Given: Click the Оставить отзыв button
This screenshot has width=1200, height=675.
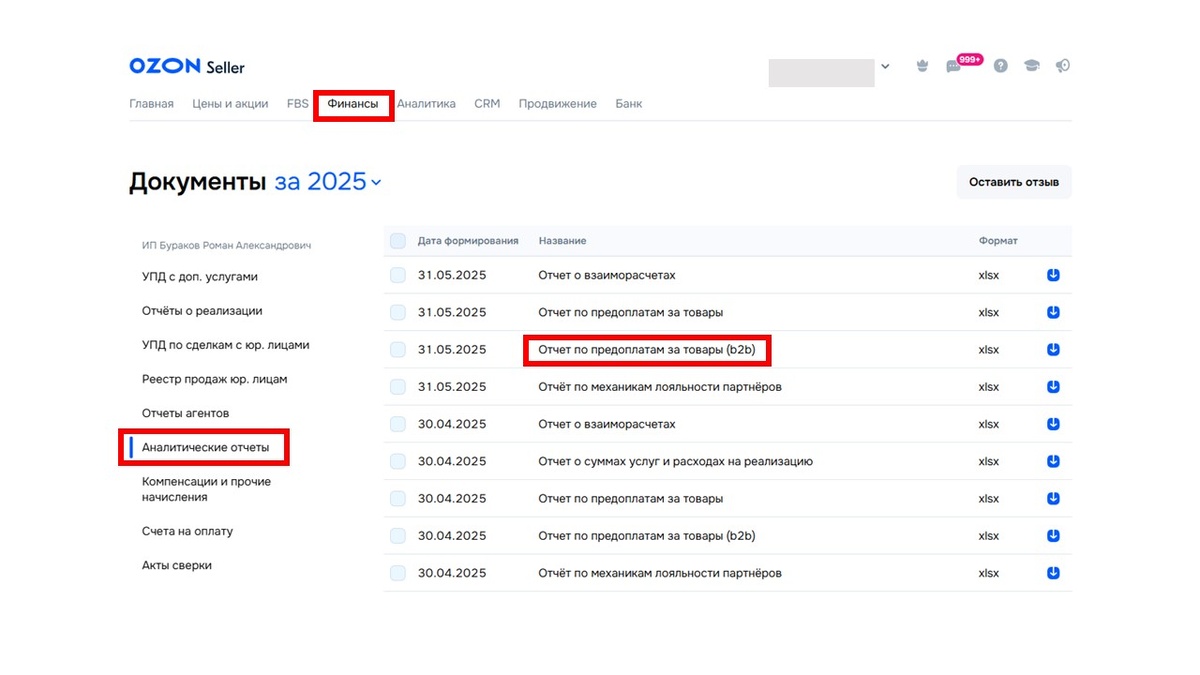Looking at the screenshot, I should pyautogui.click(x=1014, y=182).
